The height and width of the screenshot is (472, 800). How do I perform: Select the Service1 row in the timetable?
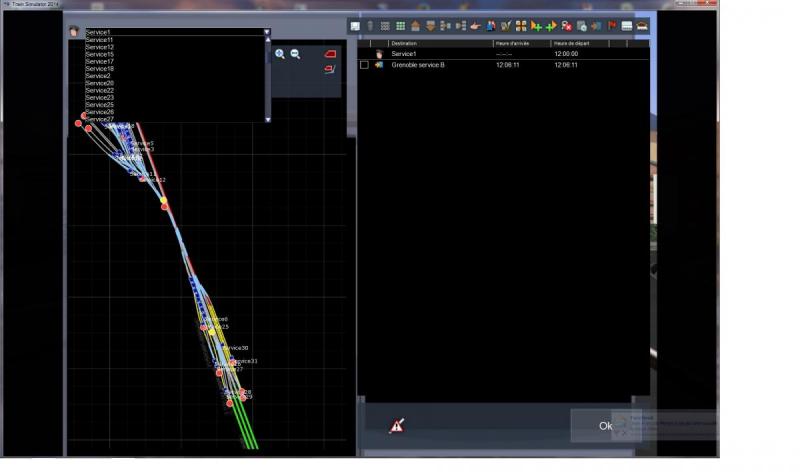click(503, 54)
